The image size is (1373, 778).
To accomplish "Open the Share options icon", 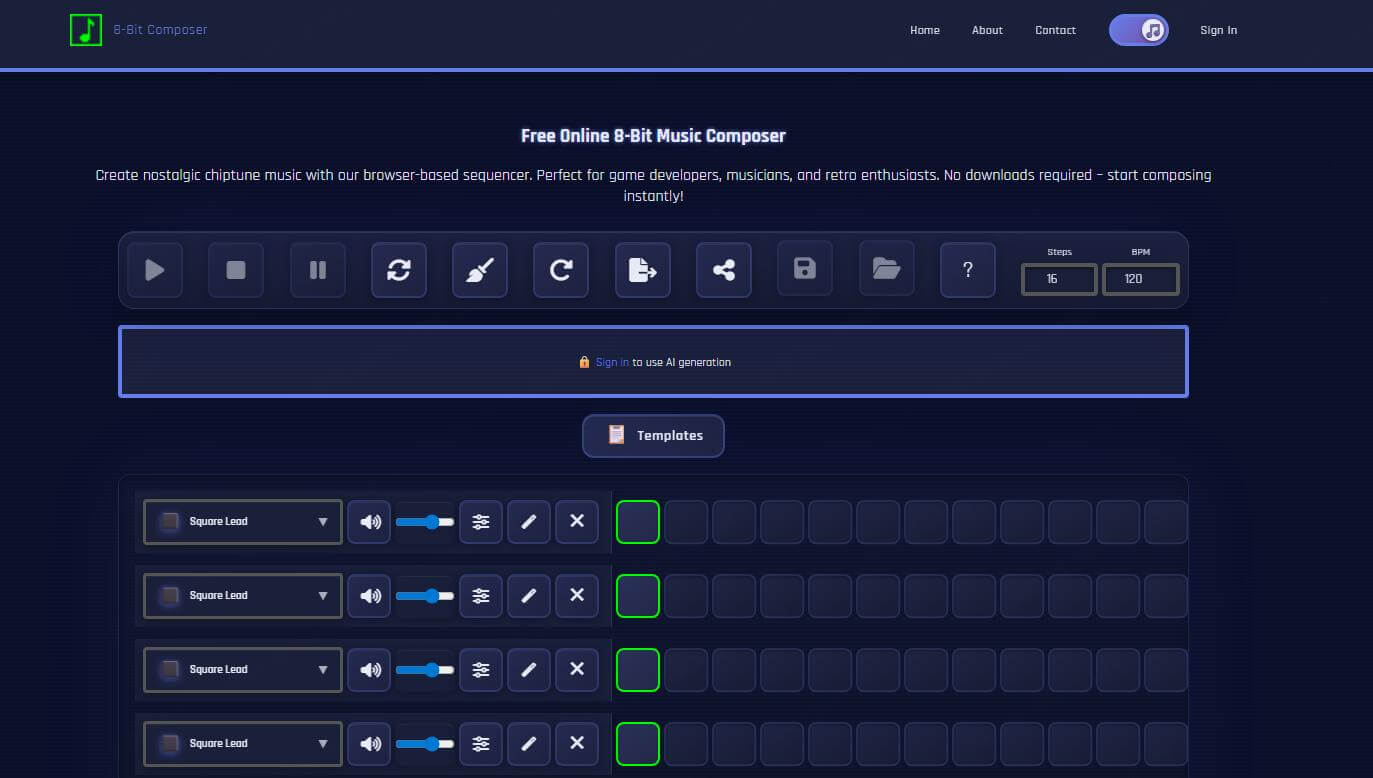I will coord(723,270).
